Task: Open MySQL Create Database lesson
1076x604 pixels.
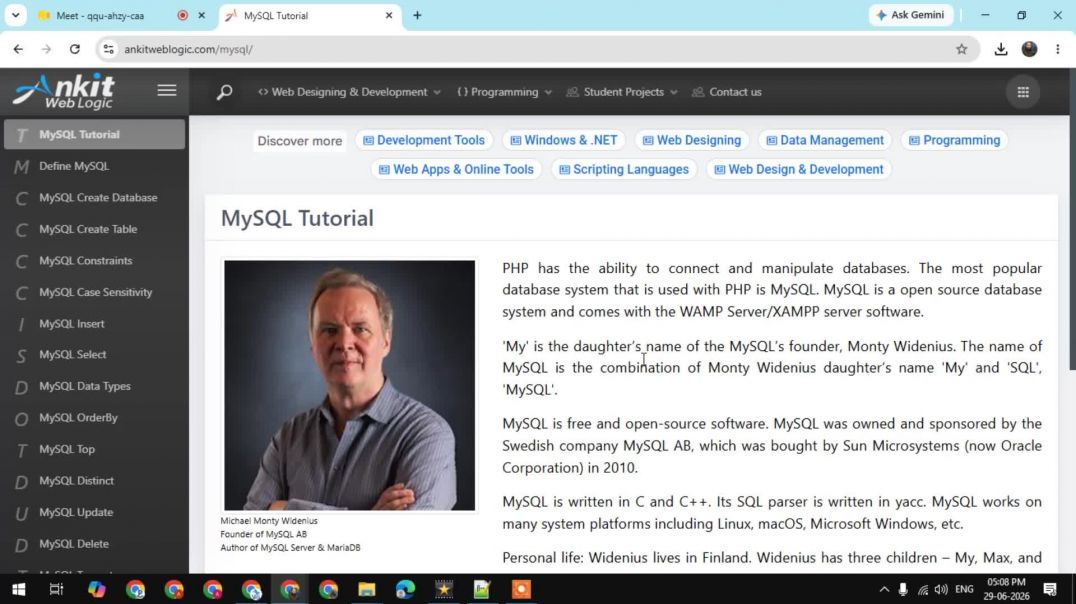Action: (x=95, y=198)
